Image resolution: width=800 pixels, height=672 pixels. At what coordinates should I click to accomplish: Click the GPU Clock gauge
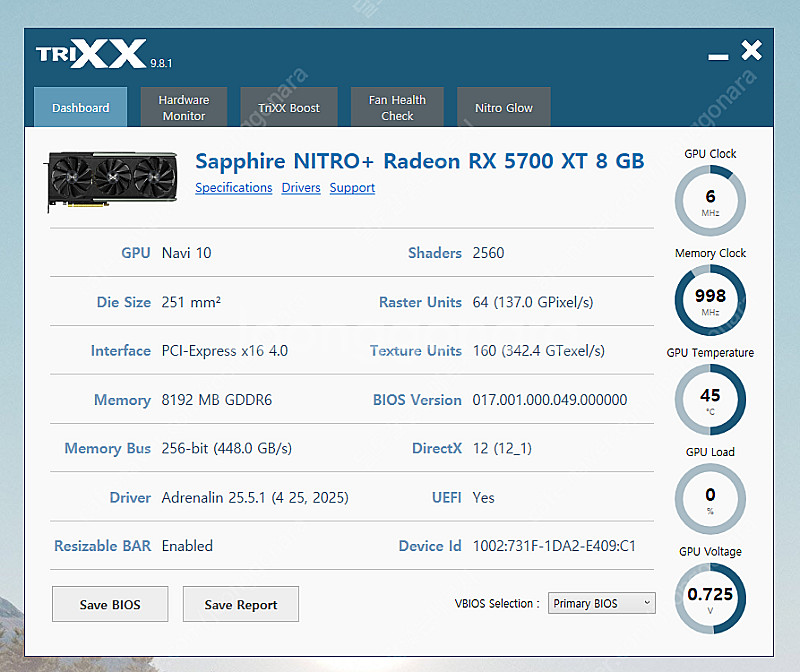pos(710,201)
